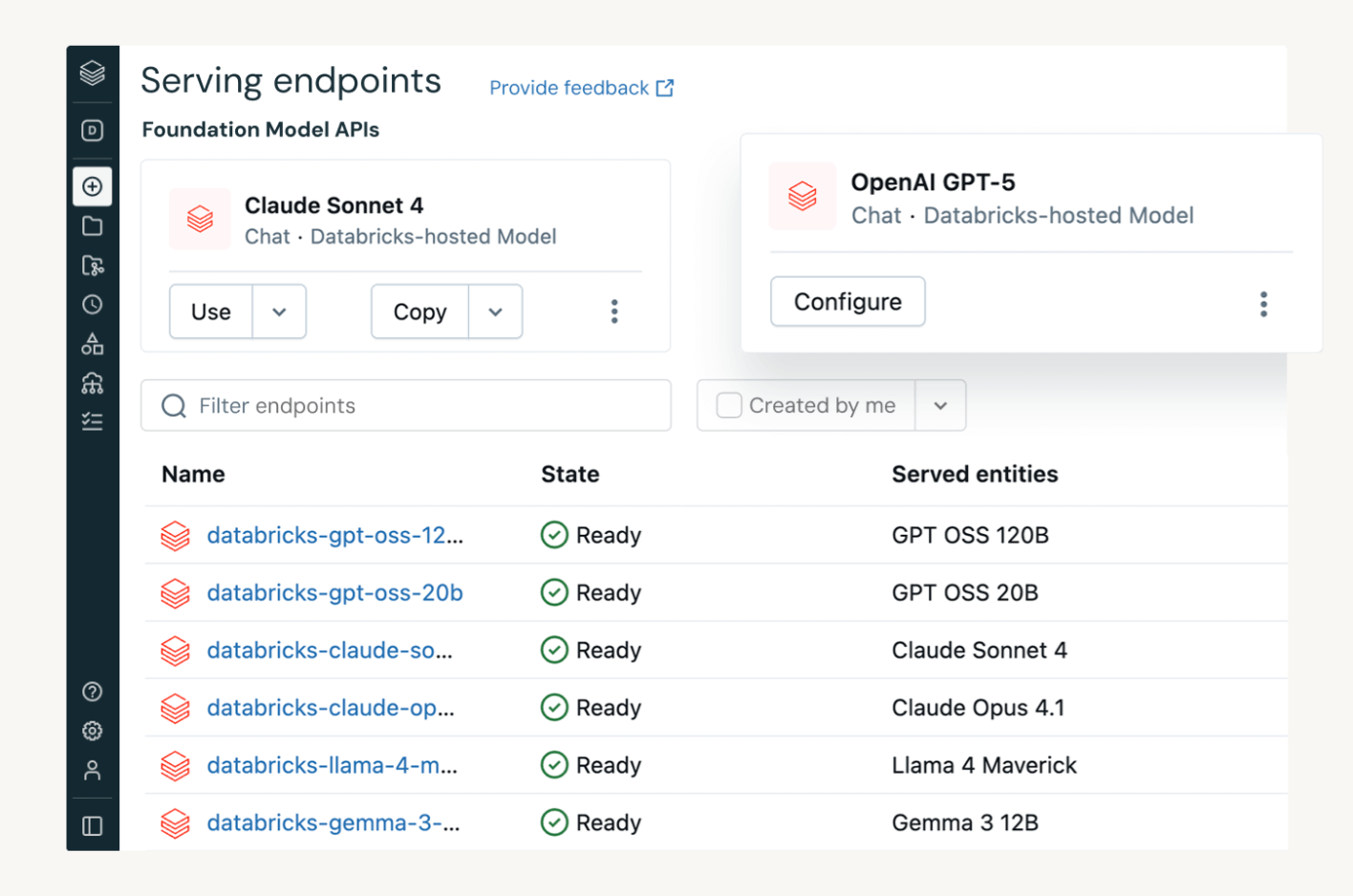Image resolution: width=1353 pixels, height=896 pixels.
Task: Click the Use button for Claude Sonnet 4
Action: click(211, 312)
